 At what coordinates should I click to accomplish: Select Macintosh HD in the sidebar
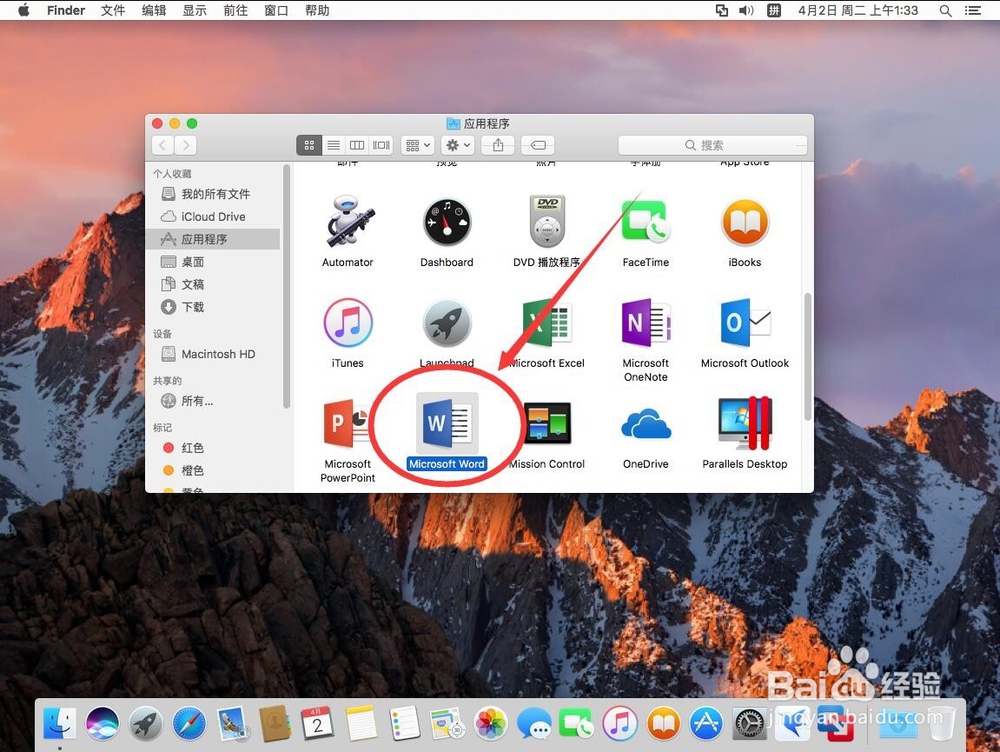click(x=212, y=354)
